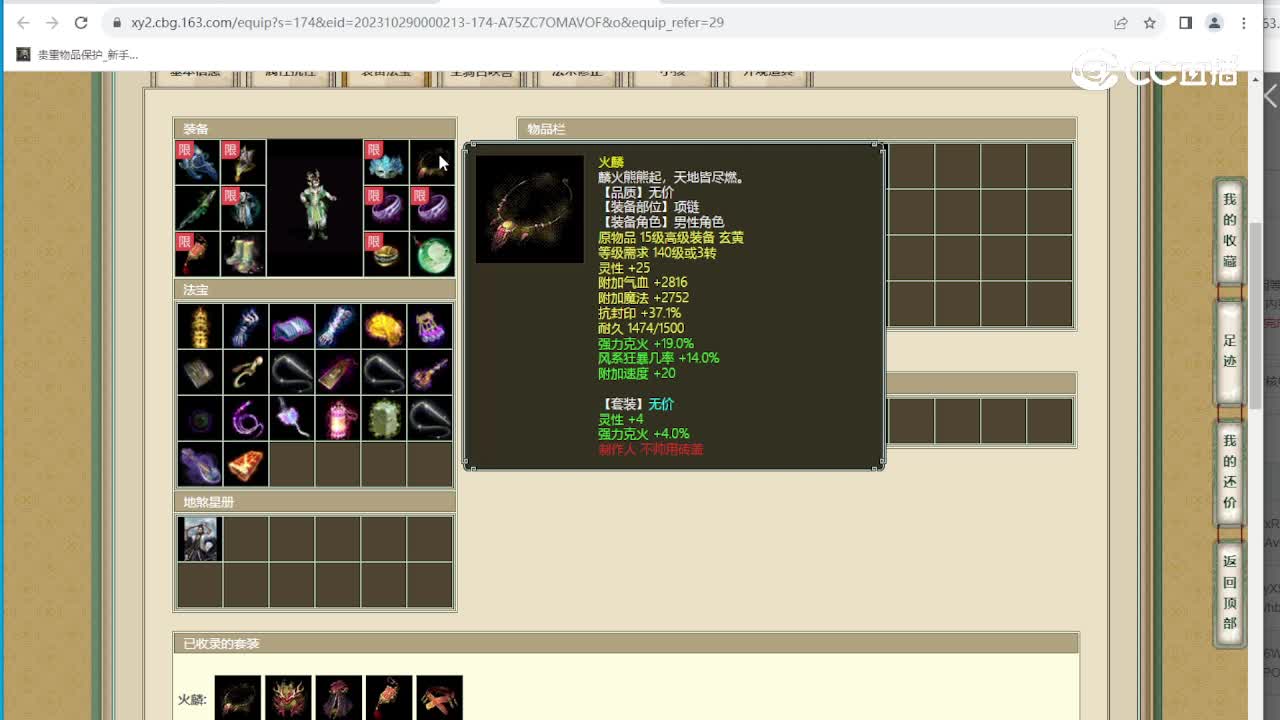Select the purple chime bells treasure icon
Screen dimensions: 1280x720
[430, 326]
